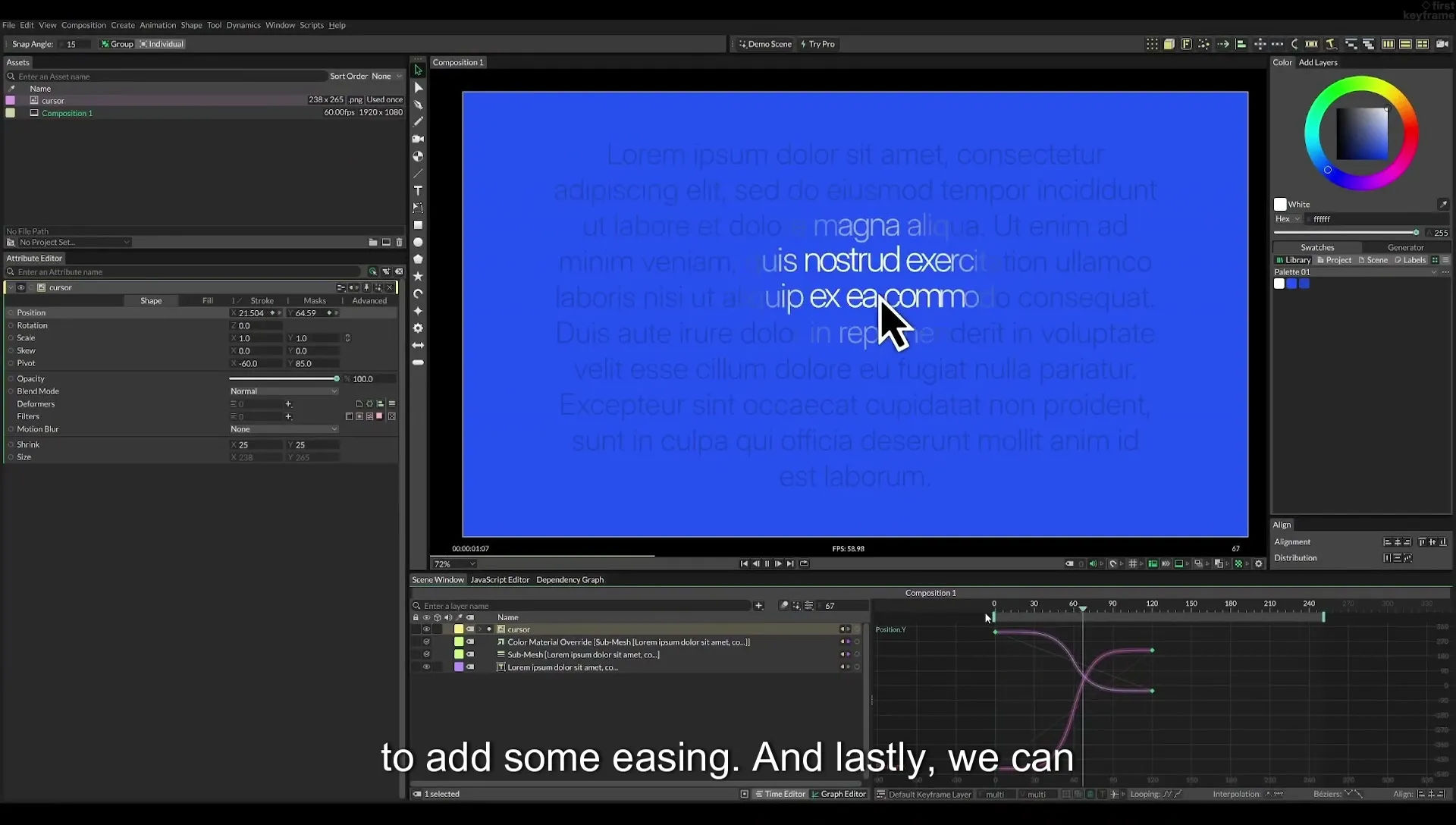Switch to the Dependency Graph tab
Screen dimensions: 1456x825
pyautogui.click(x=570, y=580)
